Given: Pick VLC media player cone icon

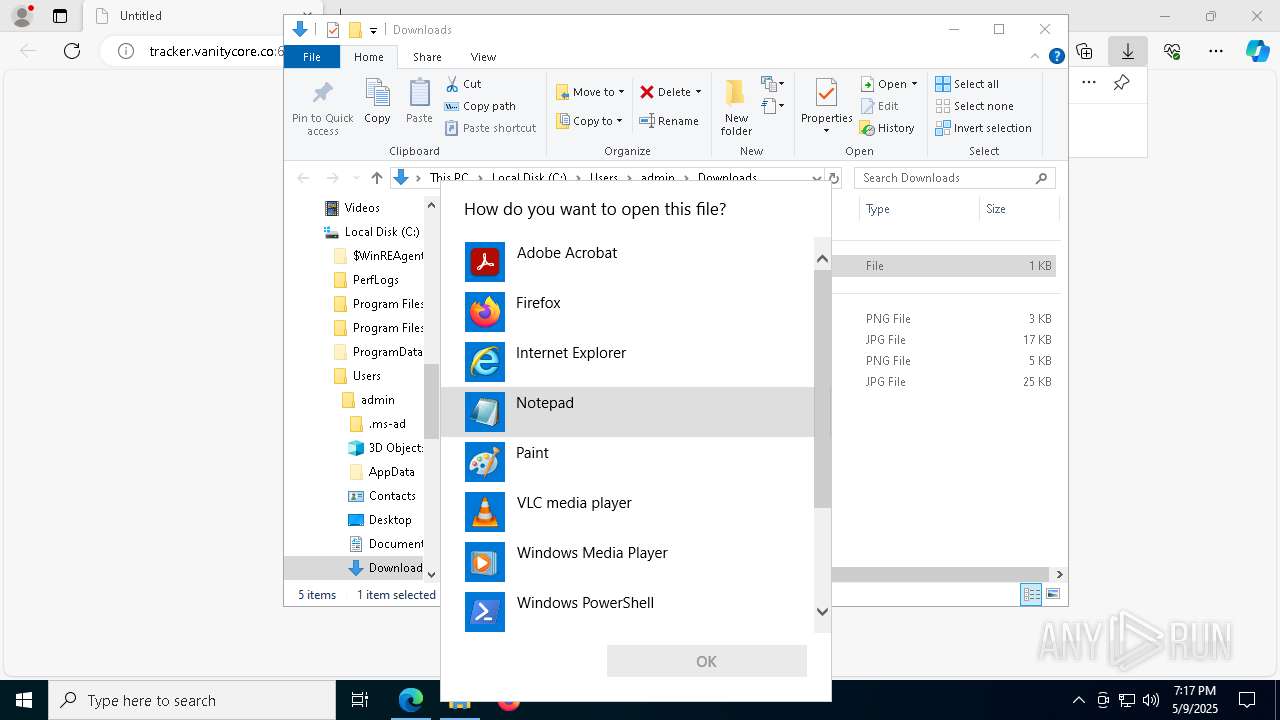Looking at the screenshot, I should [x=485, y=512].
